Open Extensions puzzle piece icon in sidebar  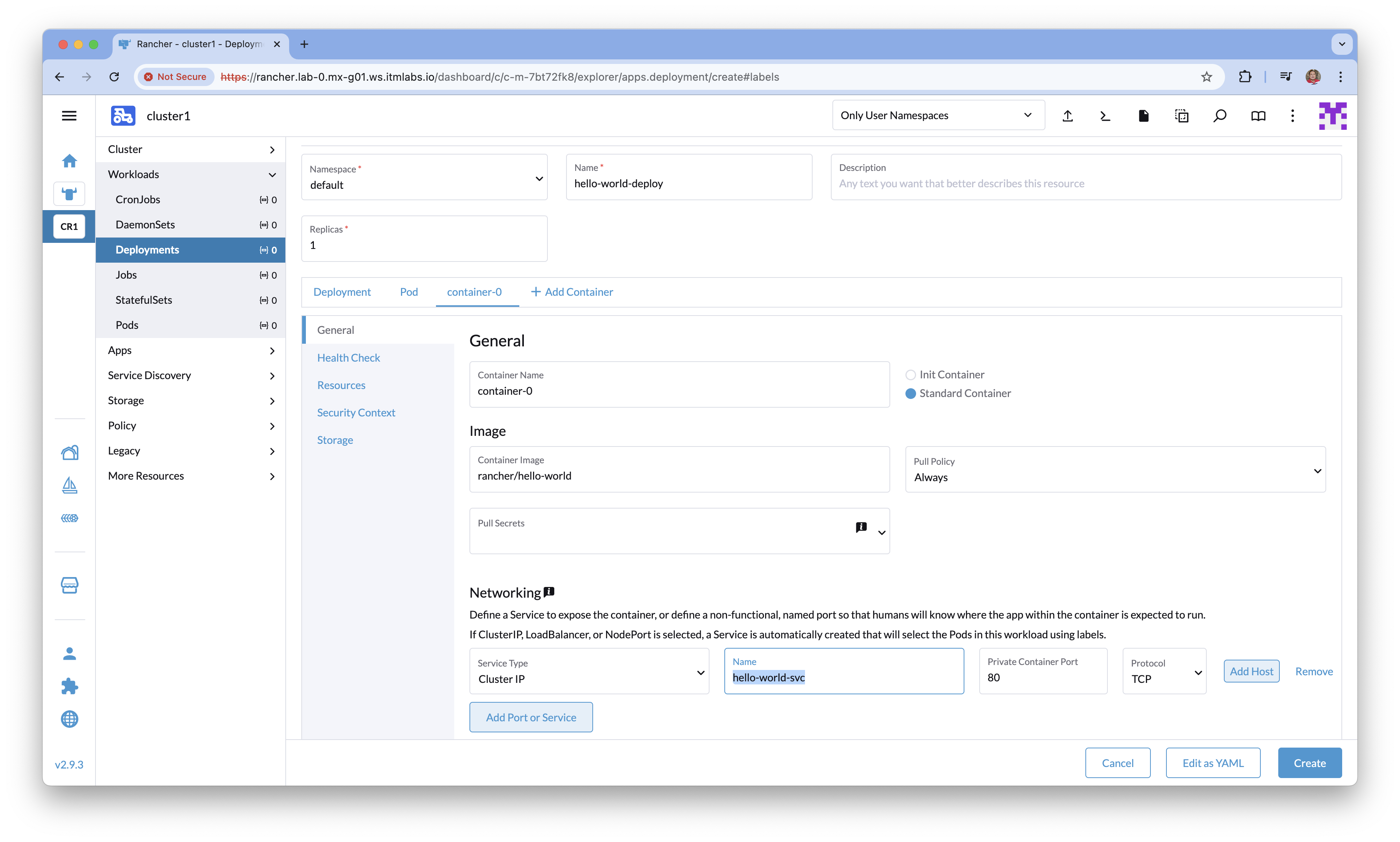(x=69, y=687)
